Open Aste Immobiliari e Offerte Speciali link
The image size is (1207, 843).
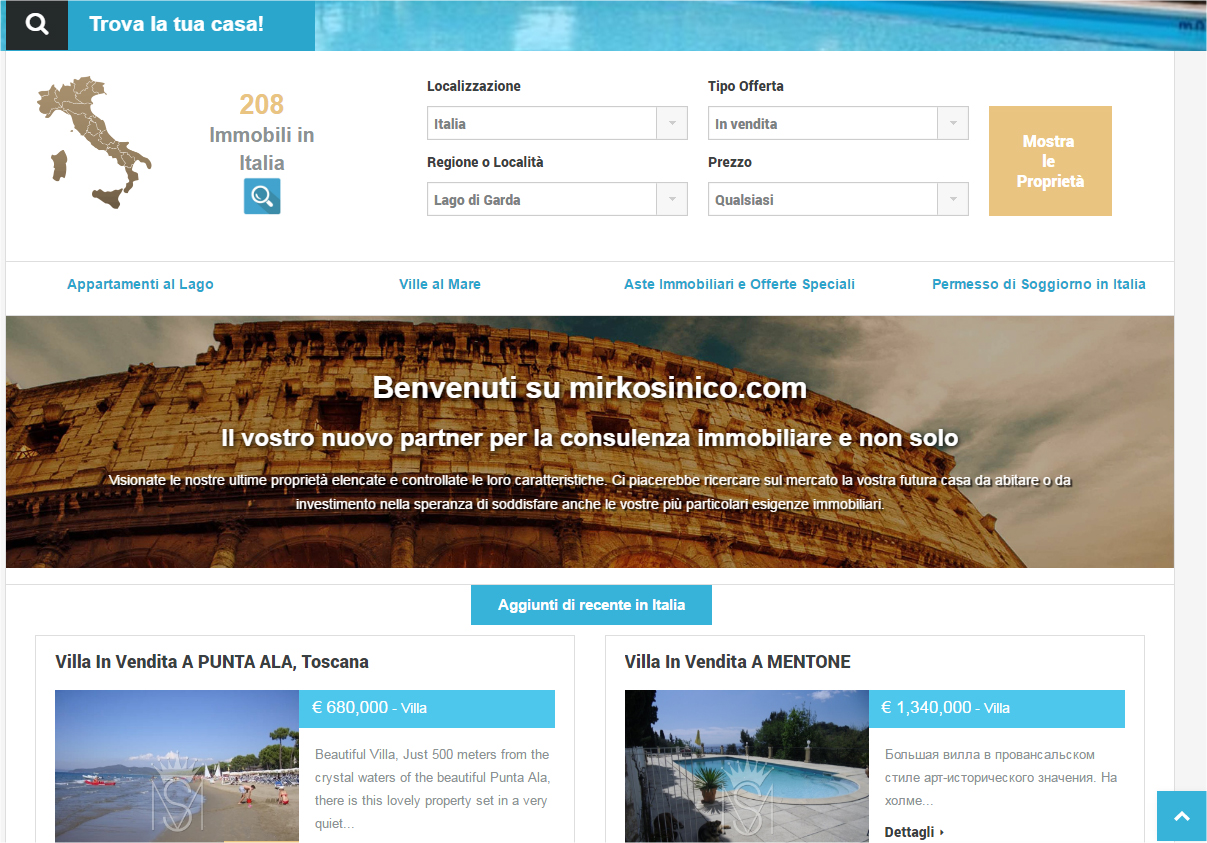739,284
